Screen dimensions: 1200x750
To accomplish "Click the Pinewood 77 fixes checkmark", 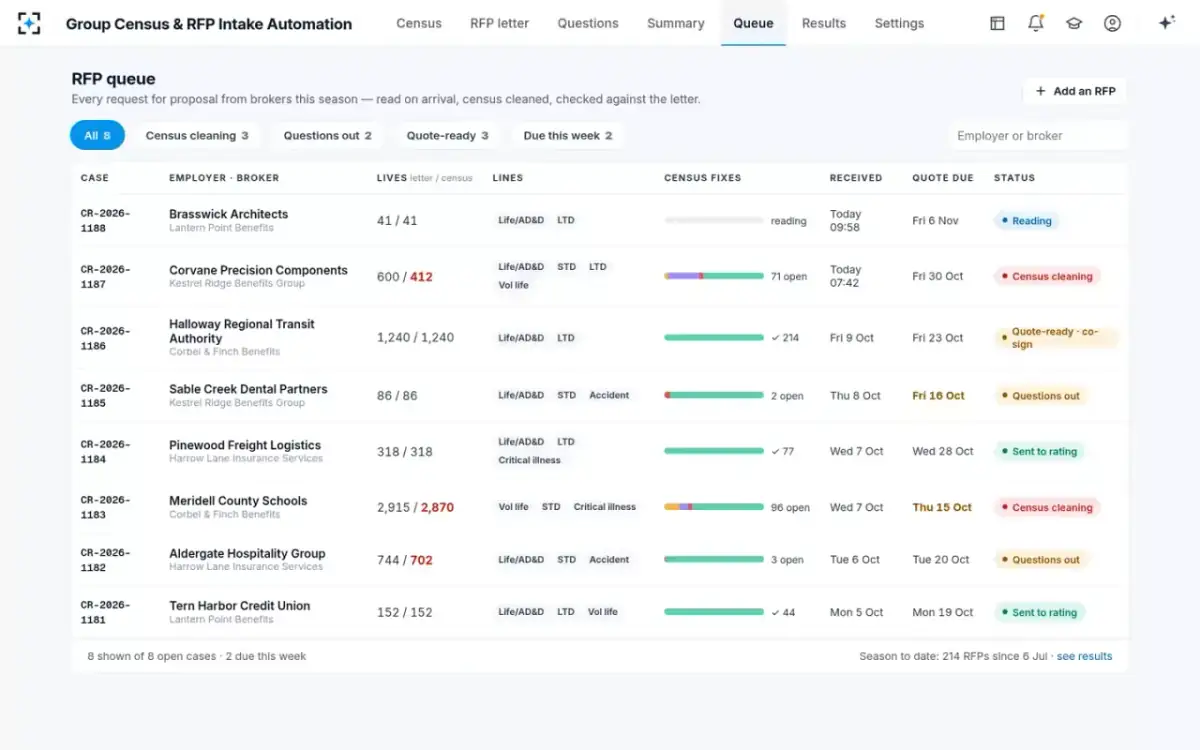I will (x=782, y=451).
